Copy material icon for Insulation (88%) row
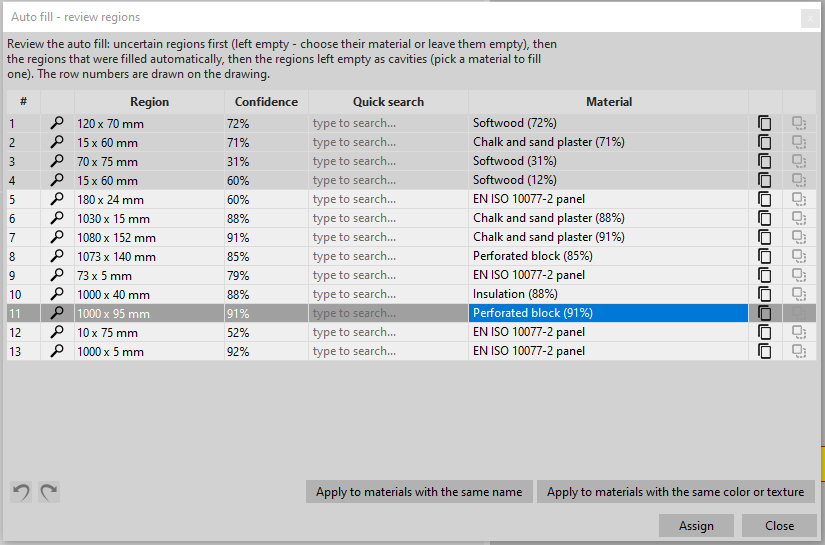The height and width of the screenshot is (545, 825). [x=764, y=294]
